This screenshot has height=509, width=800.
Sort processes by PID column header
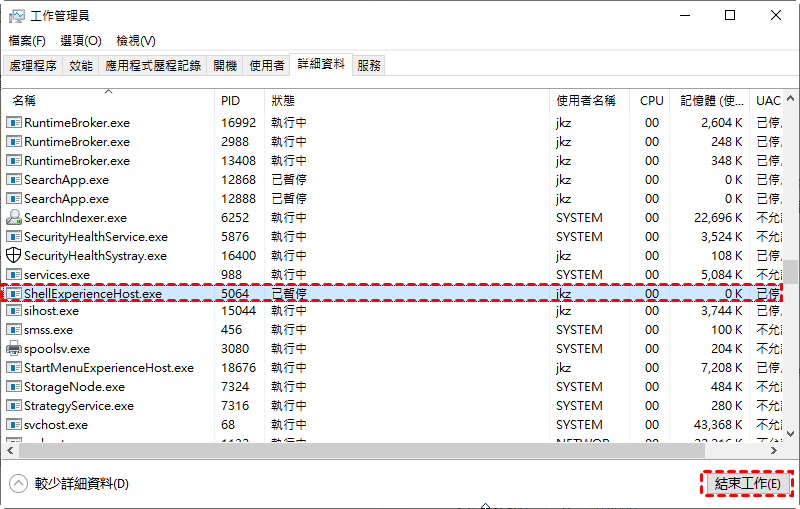tap(231, 101)
